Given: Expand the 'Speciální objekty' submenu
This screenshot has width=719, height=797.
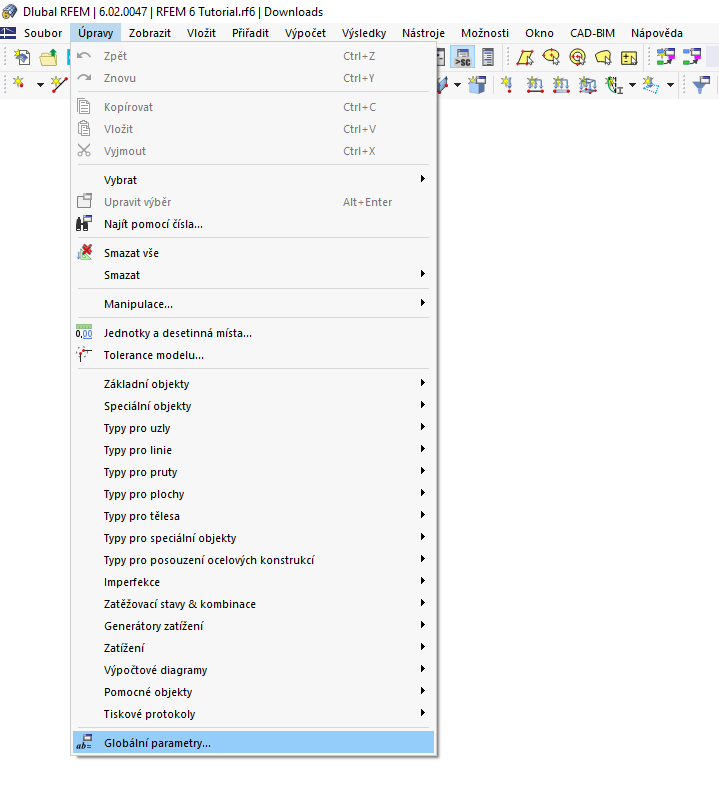Looking at the screenshot, I should pos(253,406).
